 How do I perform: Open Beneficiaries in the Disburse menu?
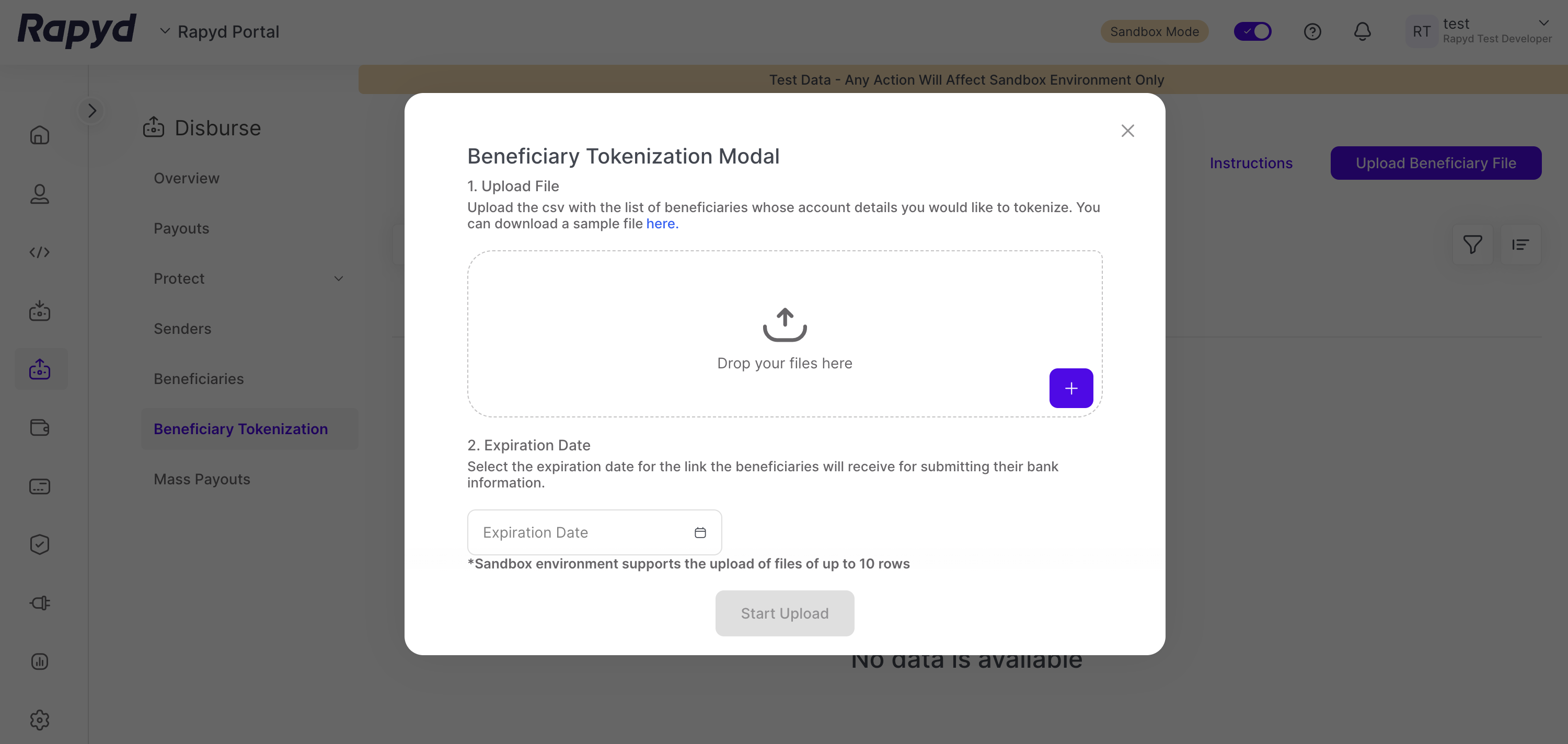point(199,379)
